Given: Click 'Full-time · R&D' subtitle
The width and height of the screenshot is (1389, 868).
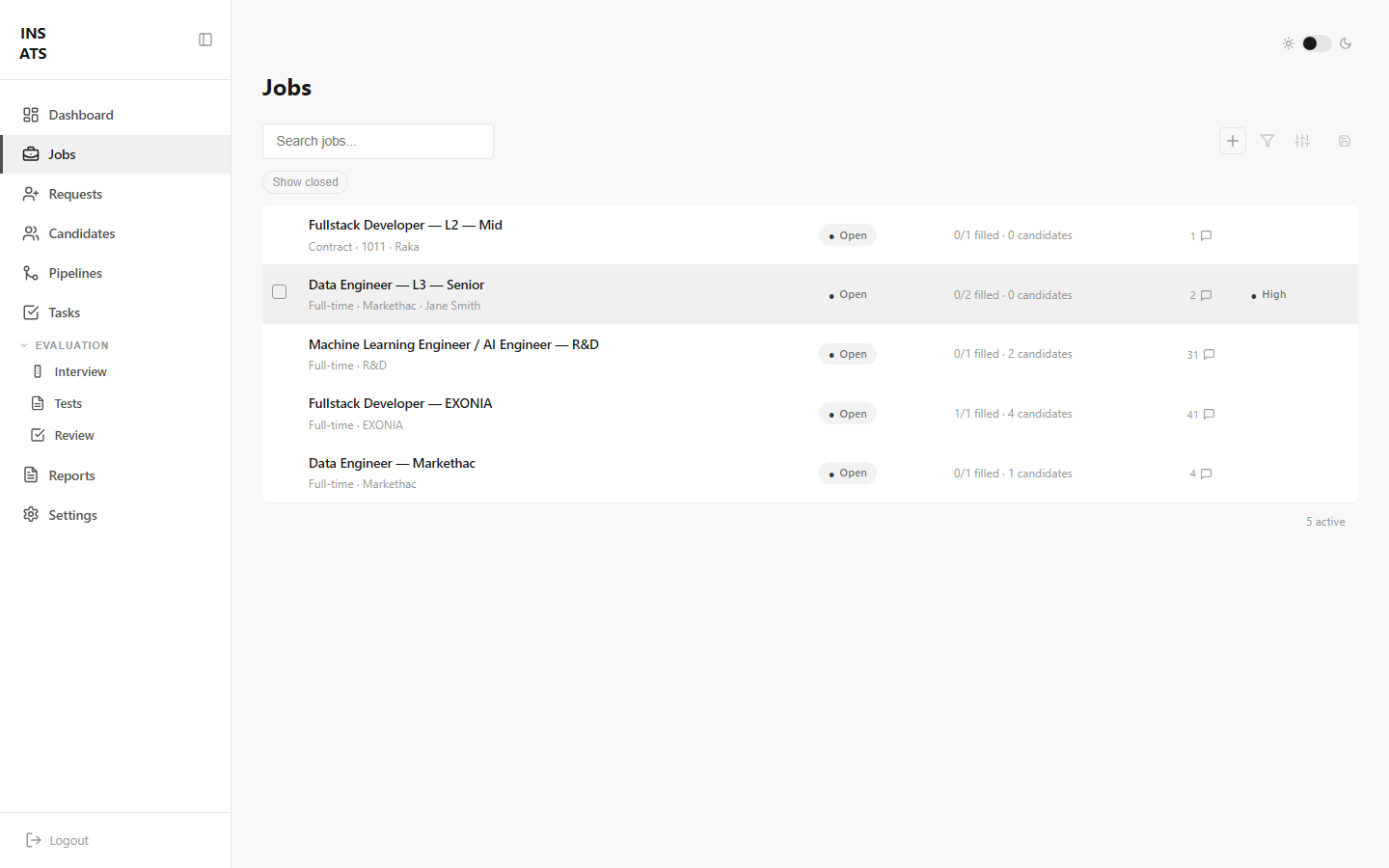Looking at the screenshot, I should pyautogui.click(x=347, y=366).
